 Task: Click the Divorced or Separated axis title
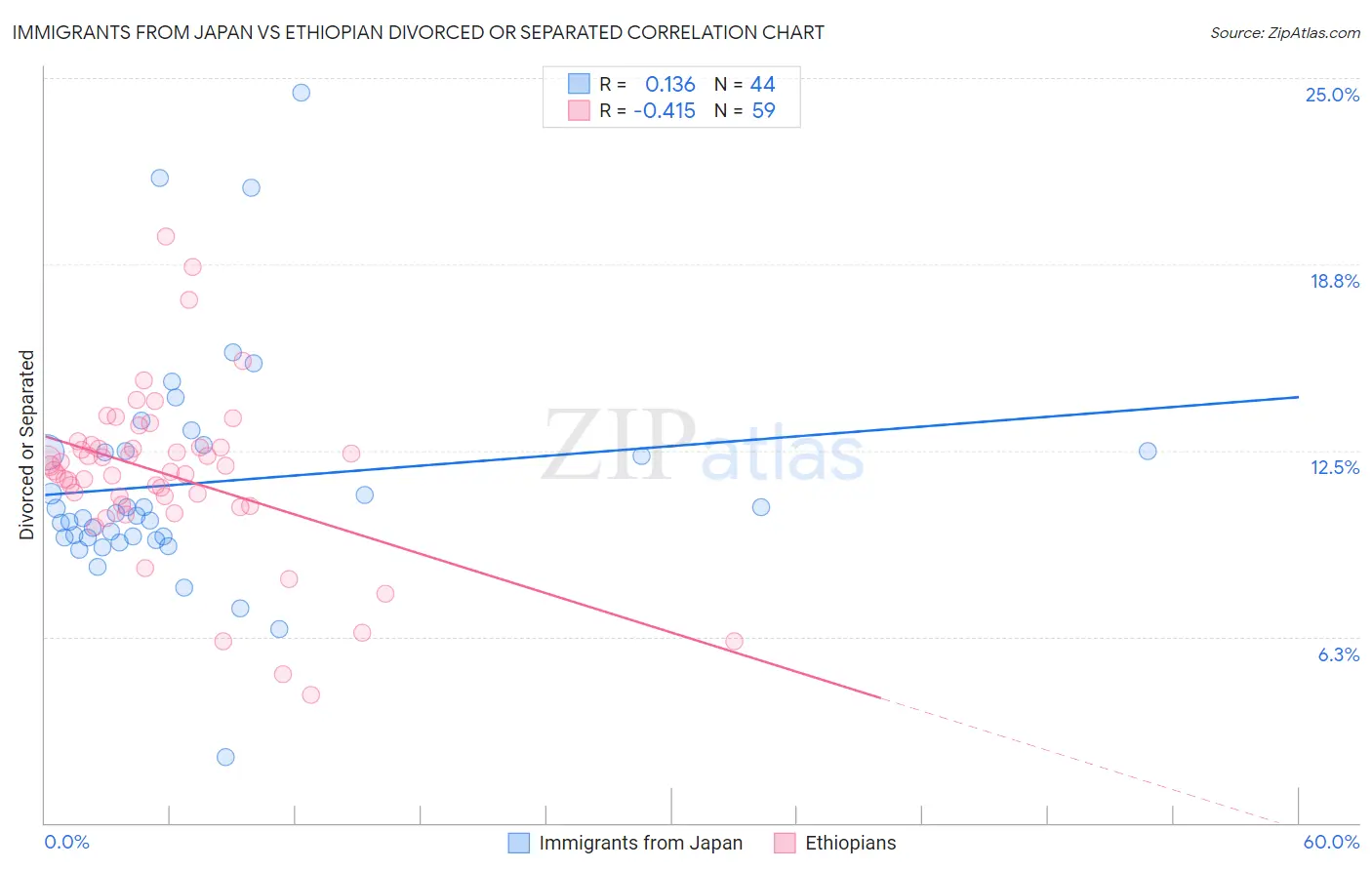(26, 445)
